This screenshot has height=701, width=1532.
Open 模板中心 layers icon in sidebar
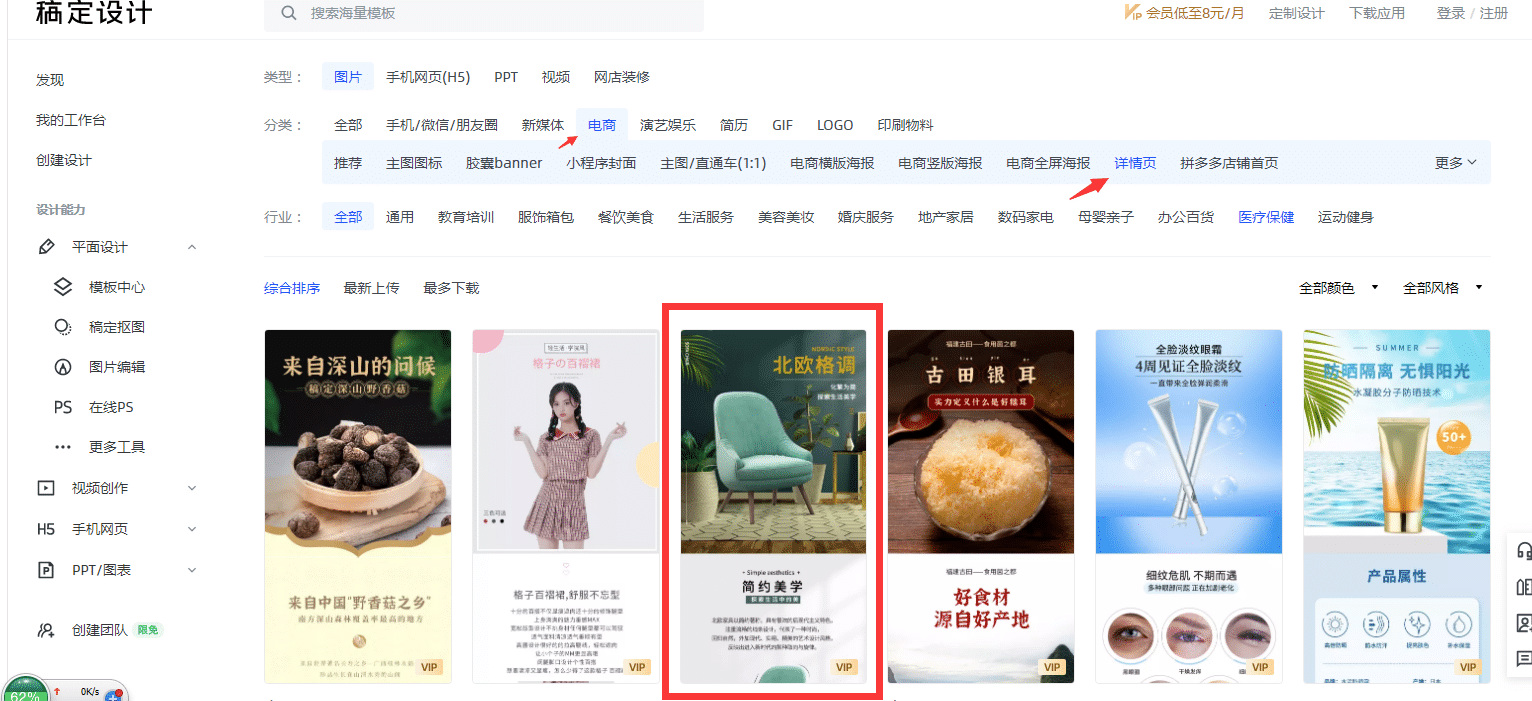[62, 287]
